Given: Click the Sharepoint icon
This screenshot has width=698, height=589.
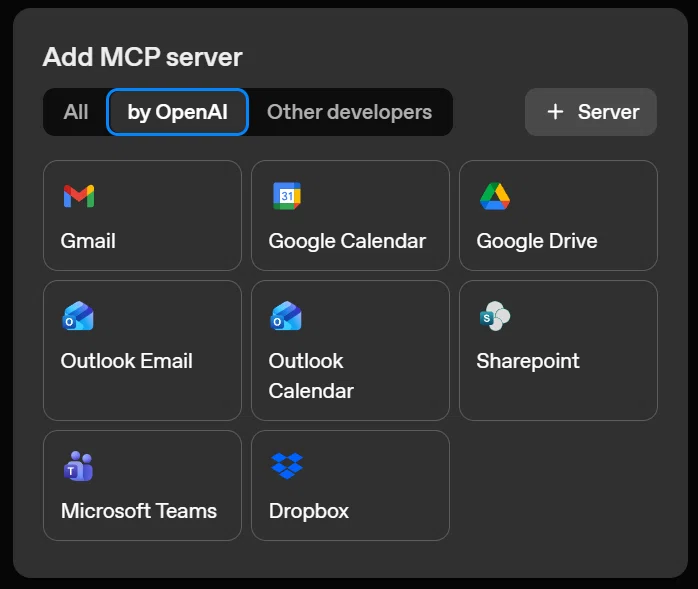Looking at the screenshot, I should point(495,316).
